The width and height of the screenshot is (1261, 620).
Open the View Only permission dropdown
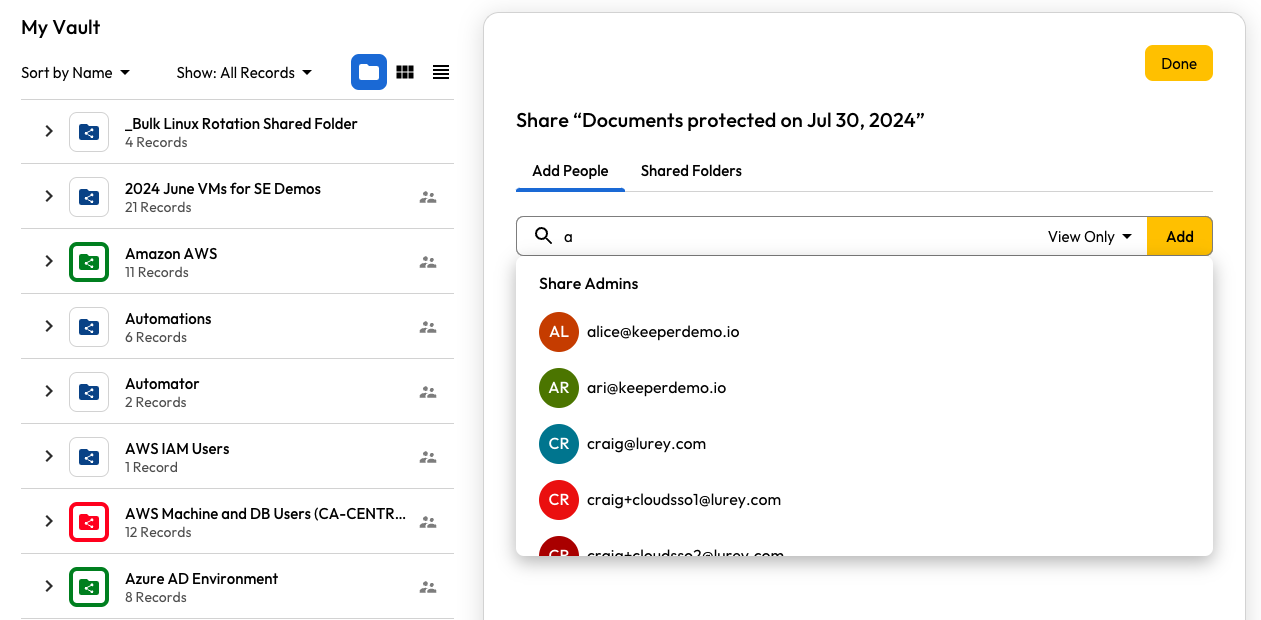1089,237
